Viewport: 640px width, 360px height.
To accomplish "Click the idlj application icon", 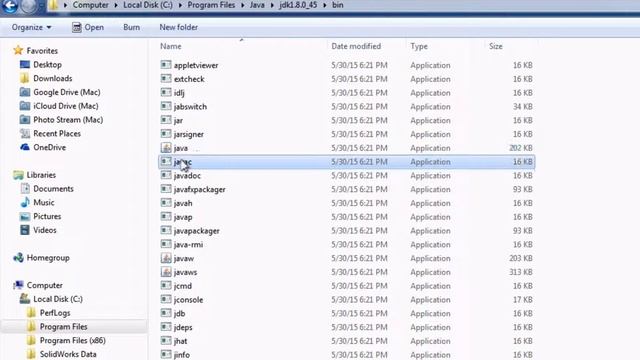I will (x=166, y=92).
